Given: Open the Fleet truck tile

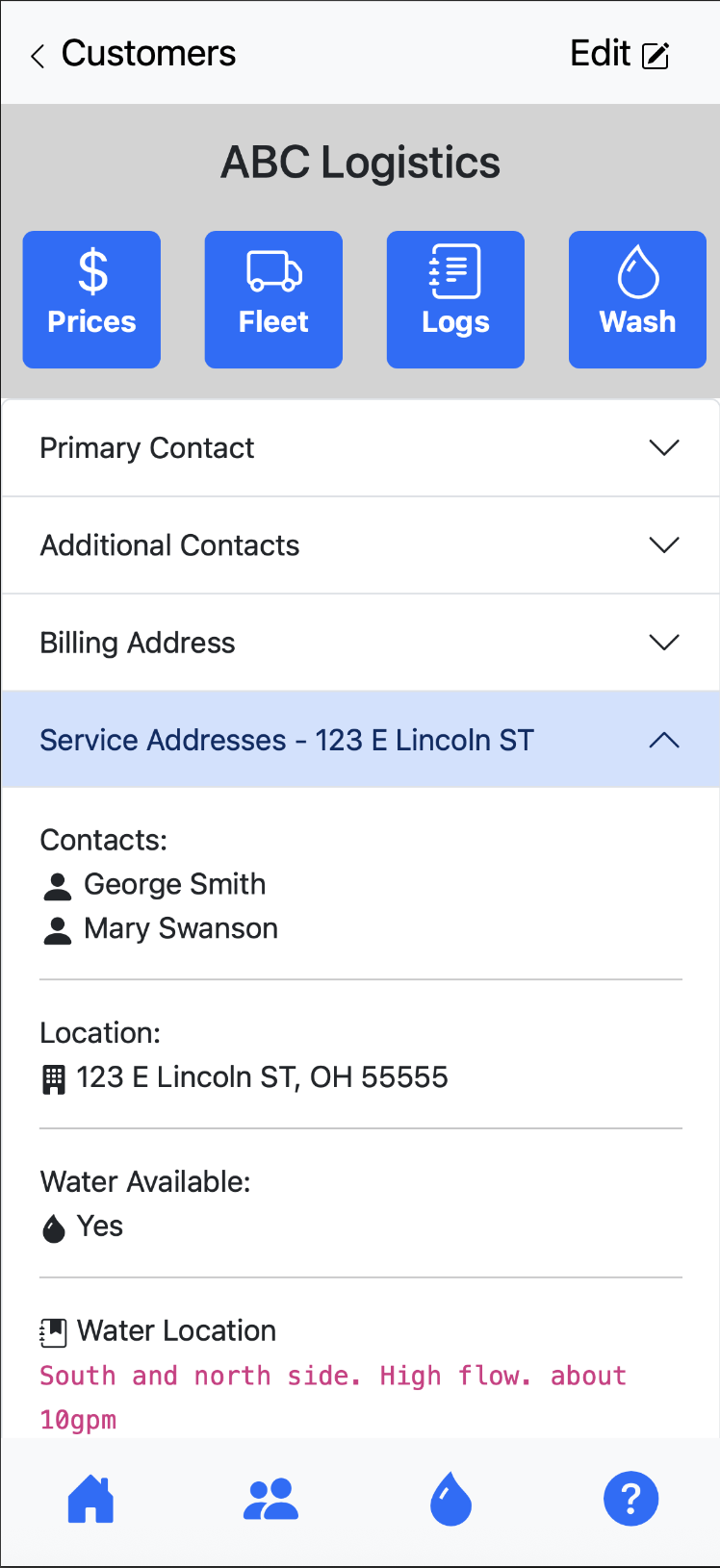Looking at the screenshot, I should click(x=273, y=299).
